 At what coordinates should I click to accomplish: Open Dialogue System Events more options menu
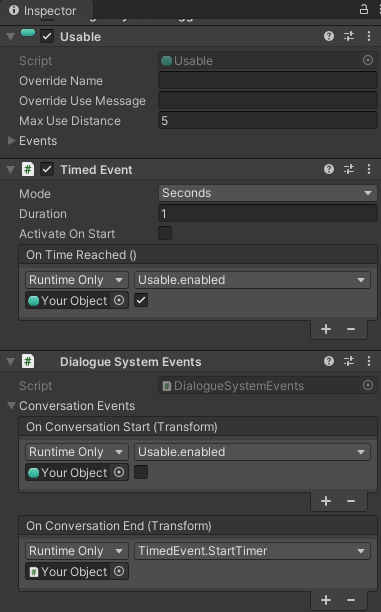[x=369, y=361]
